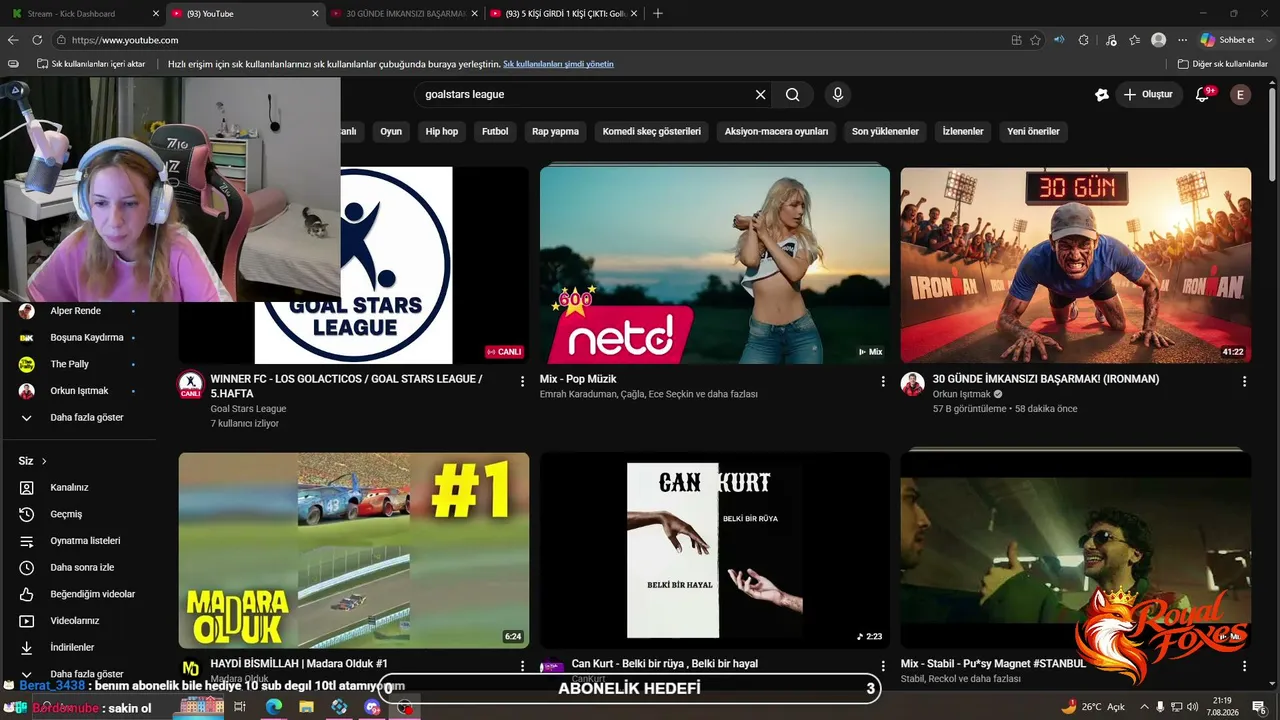The height and width of the screenshot is (720, 1280).
Task: Open the favorites list icon in the toolbar
Action: pyautogui.click(x=1134, y=40)
